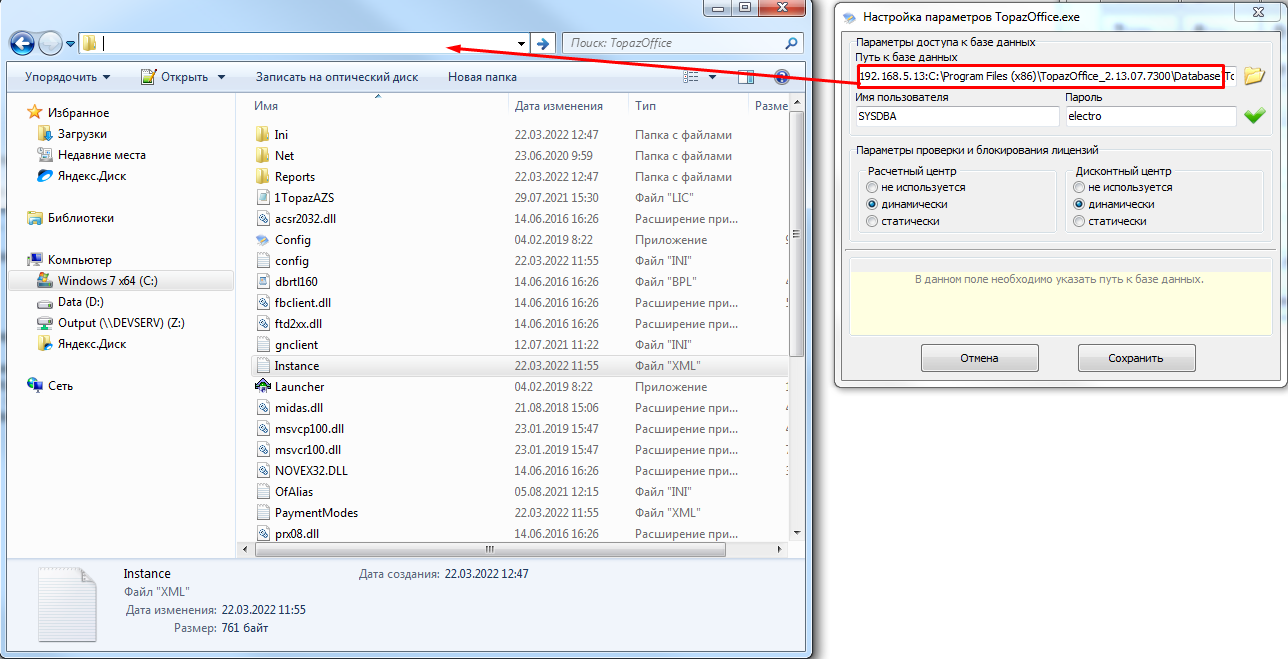Set Расчетный центр to не используется
The image size is (1288, 659).
(873, 187)
